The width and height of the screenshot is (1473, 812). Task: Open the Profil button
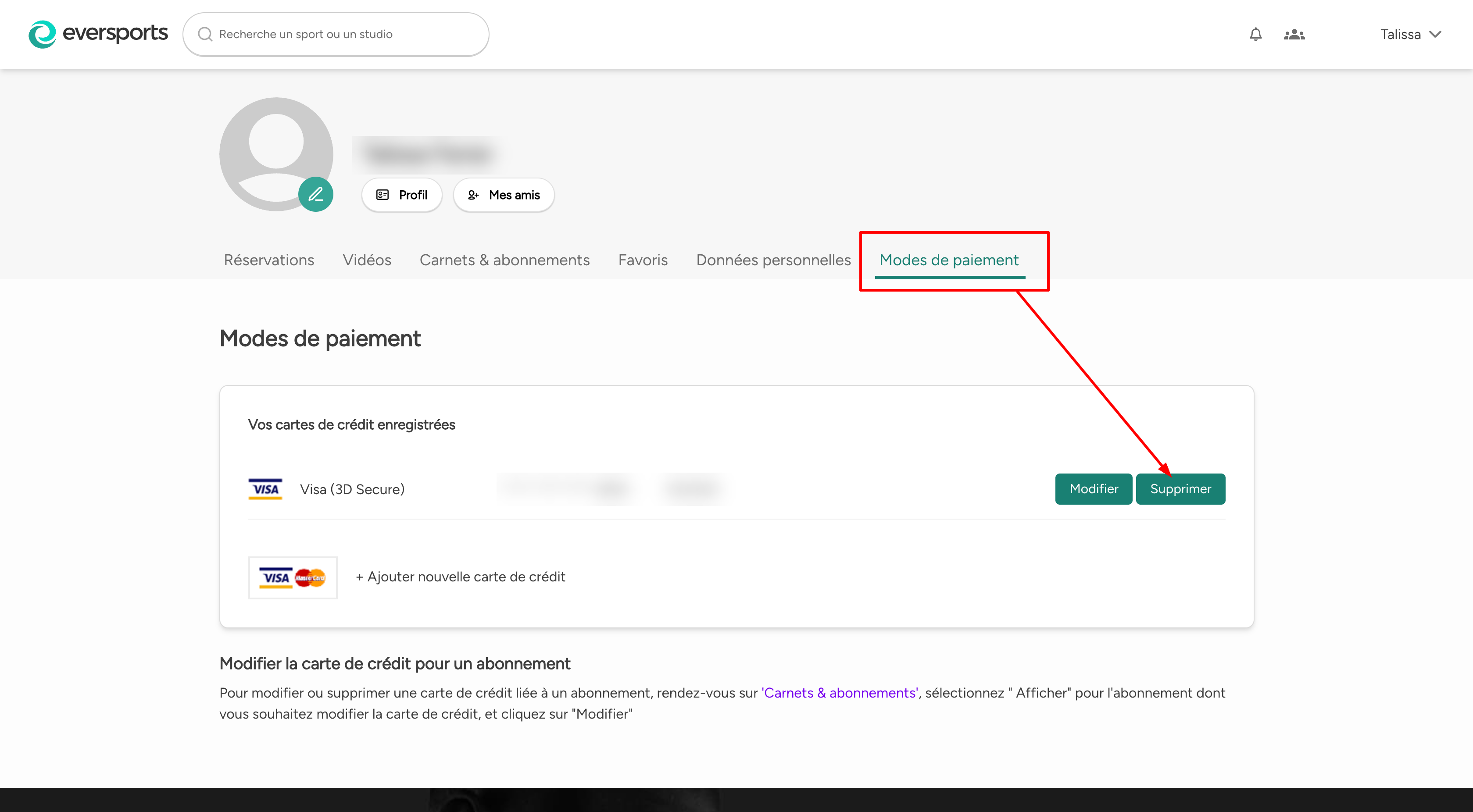click(402, 195)
